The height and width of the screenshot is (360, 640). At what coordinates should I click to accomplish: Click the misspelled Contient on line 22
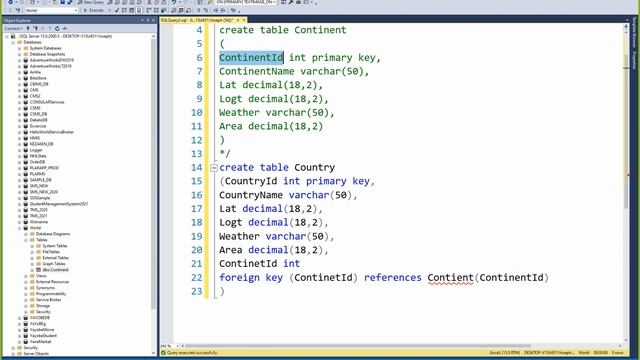click(451, 278)
